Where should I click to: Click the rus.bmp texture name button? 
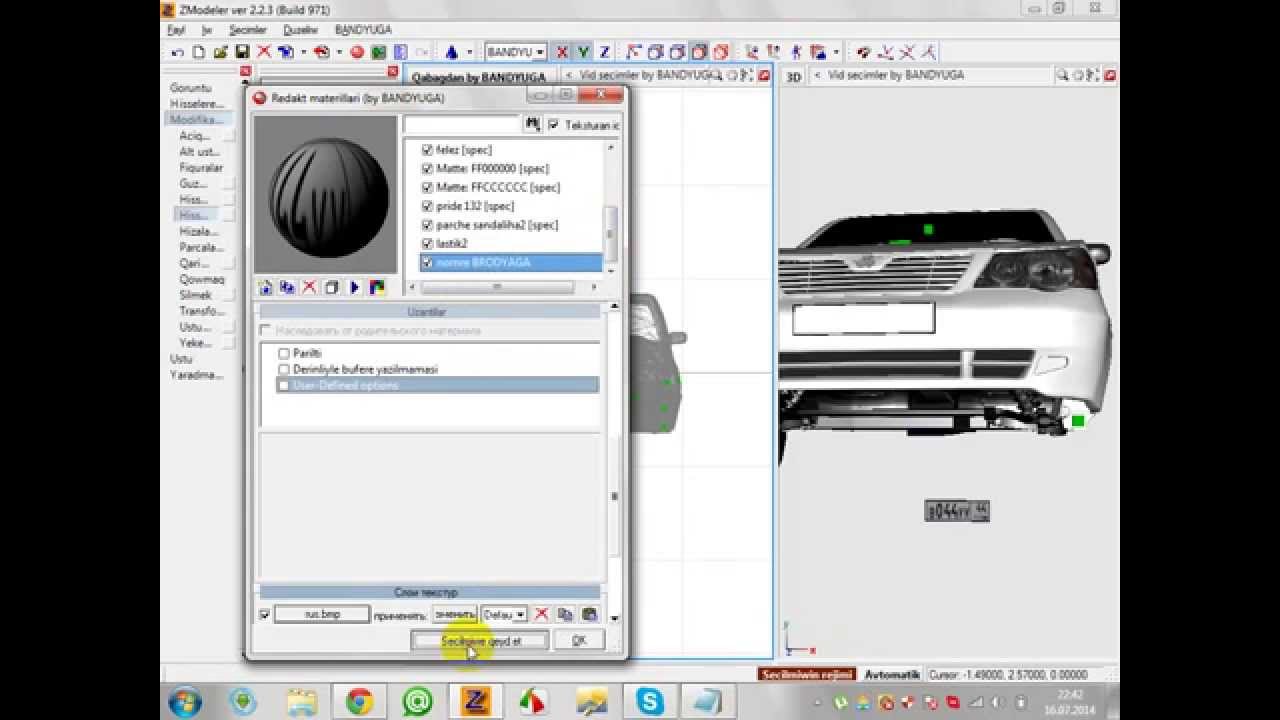(x=322, y=614)
